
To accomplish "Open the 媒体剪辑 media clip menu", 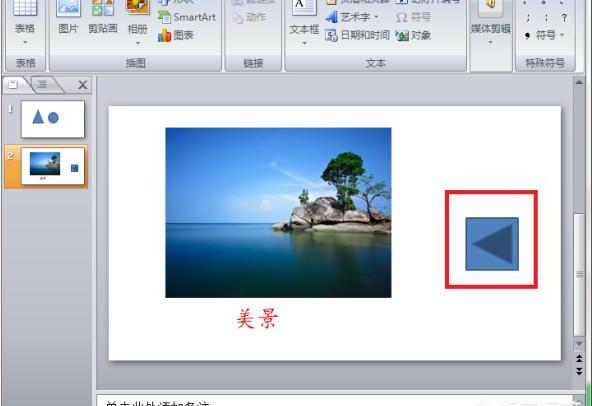I will point(490,23).
